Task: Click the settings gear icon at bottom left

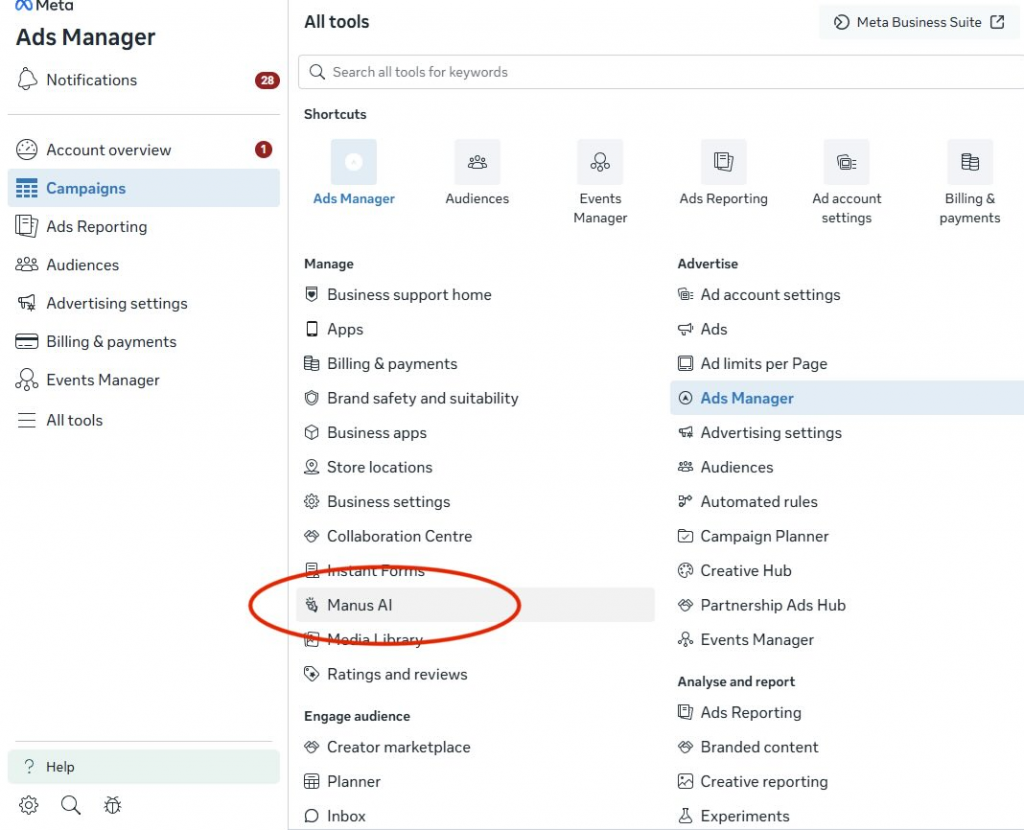Action: pos(29,805)
